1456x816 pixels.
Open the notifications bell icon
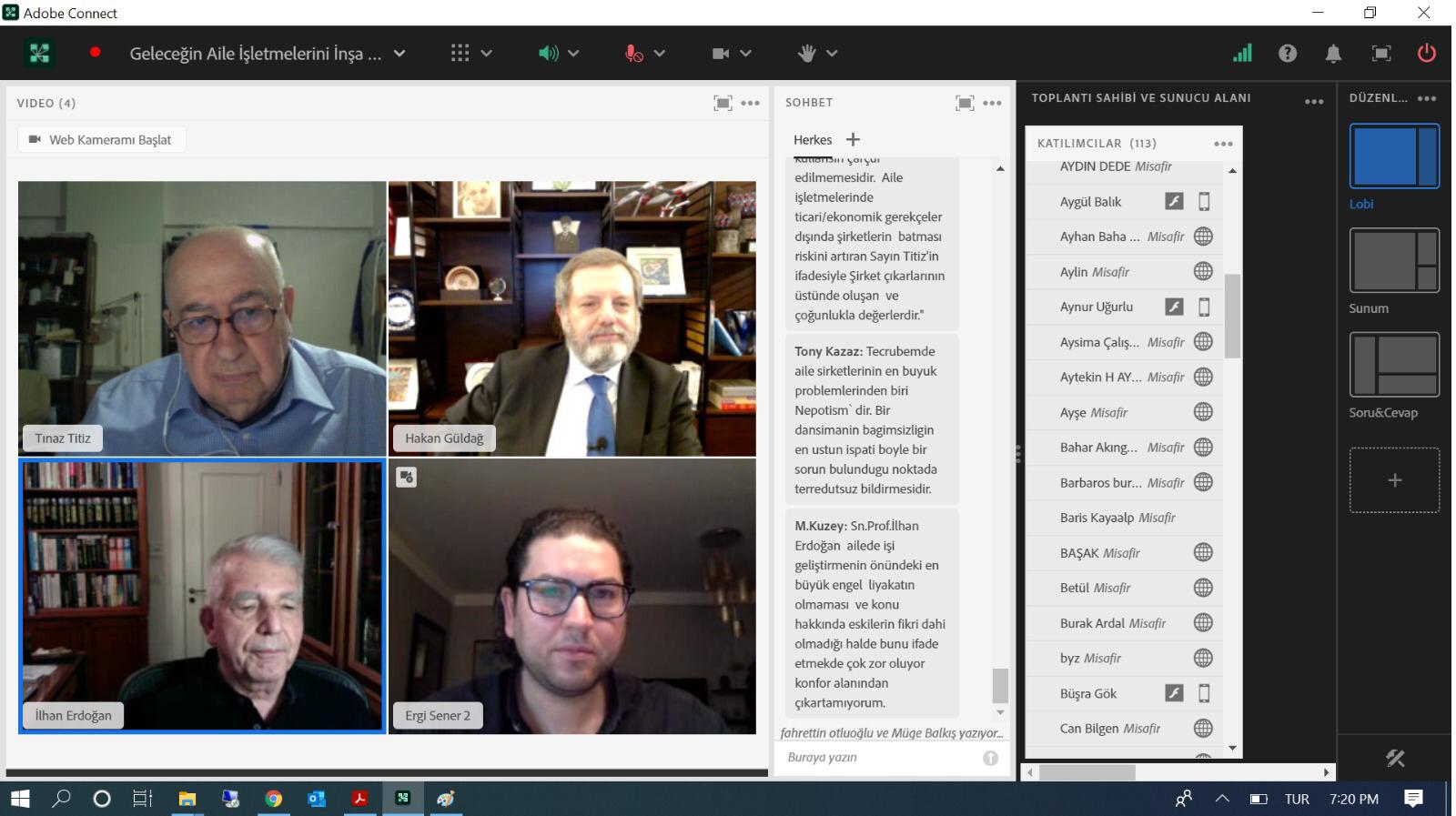click(1333, 54)
